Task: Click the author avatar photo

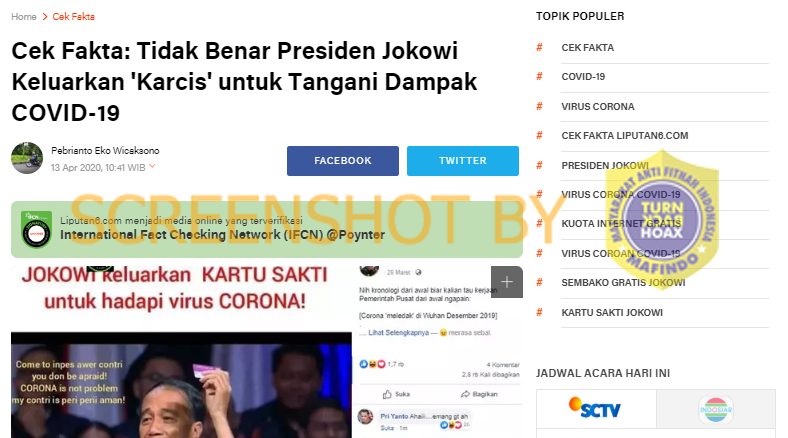Action: coord(27,158)
